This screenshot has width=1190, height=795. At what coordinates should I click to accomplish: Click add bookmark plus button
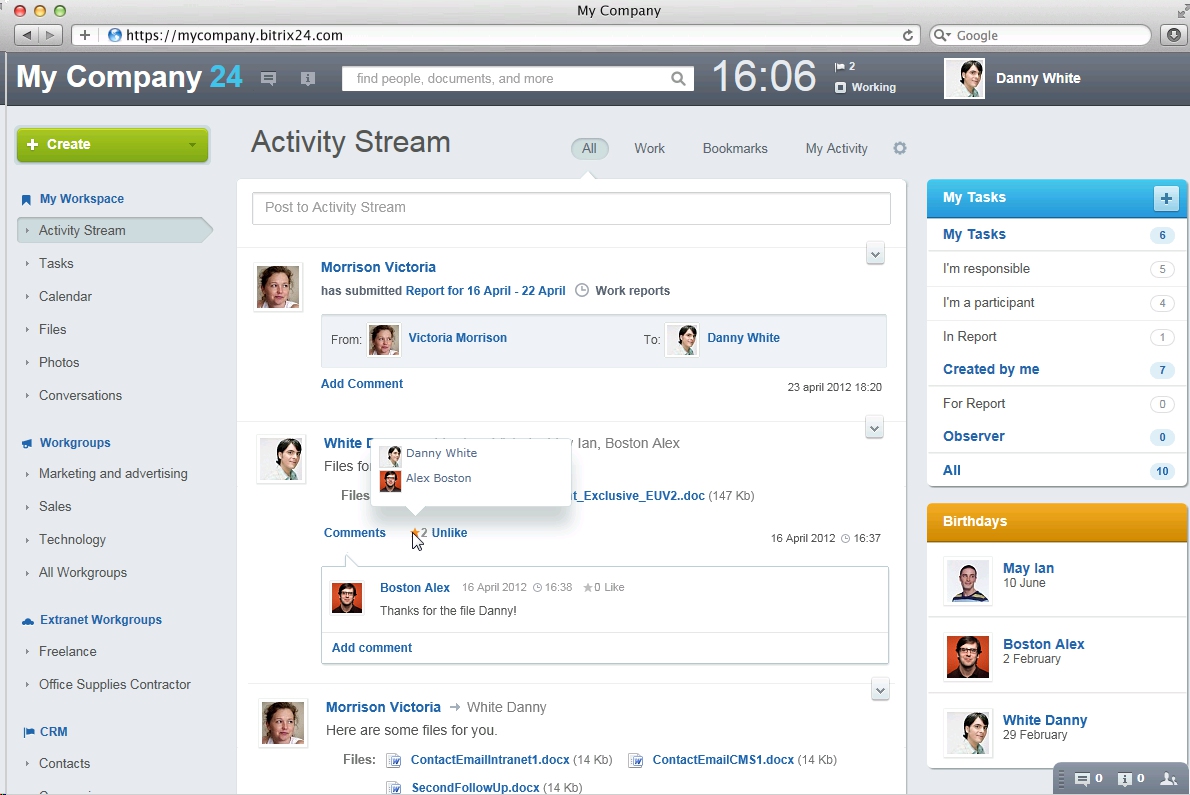point(84,35)
